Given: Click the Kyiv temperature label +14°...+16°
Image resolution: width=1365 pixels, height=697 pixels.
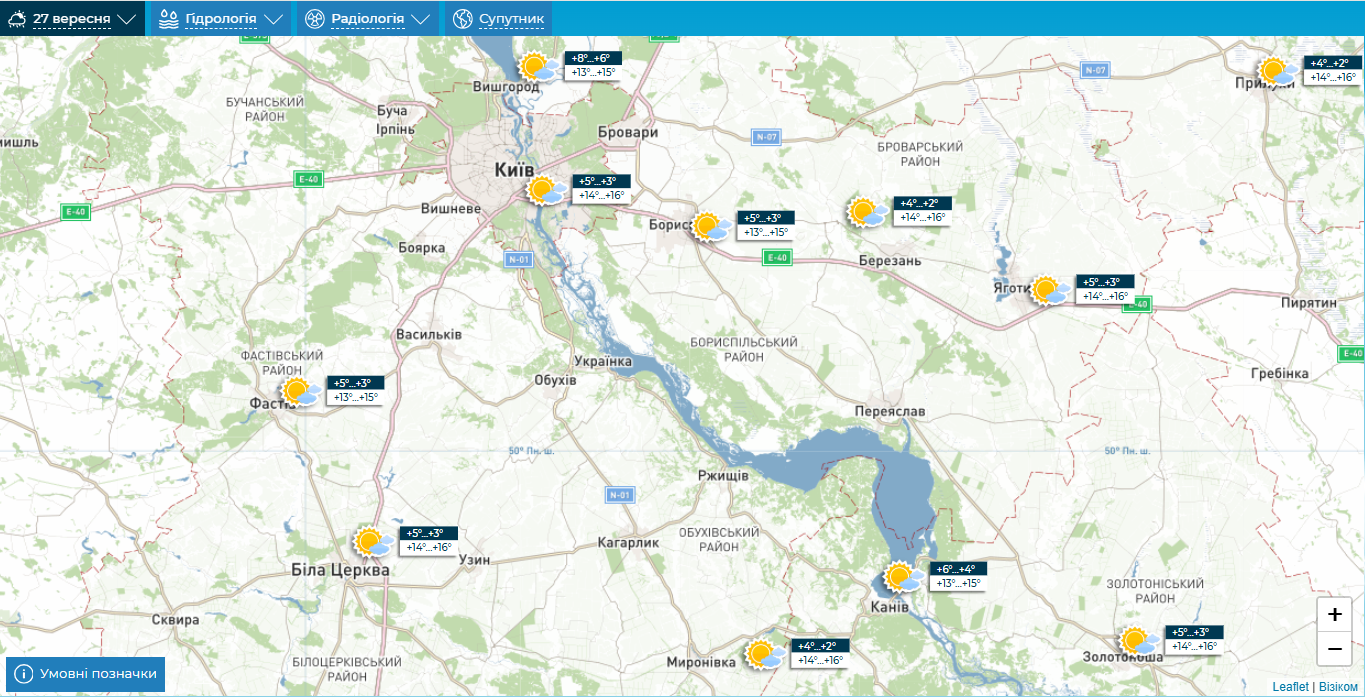Looking at the screenshot, I should [601, 195].
